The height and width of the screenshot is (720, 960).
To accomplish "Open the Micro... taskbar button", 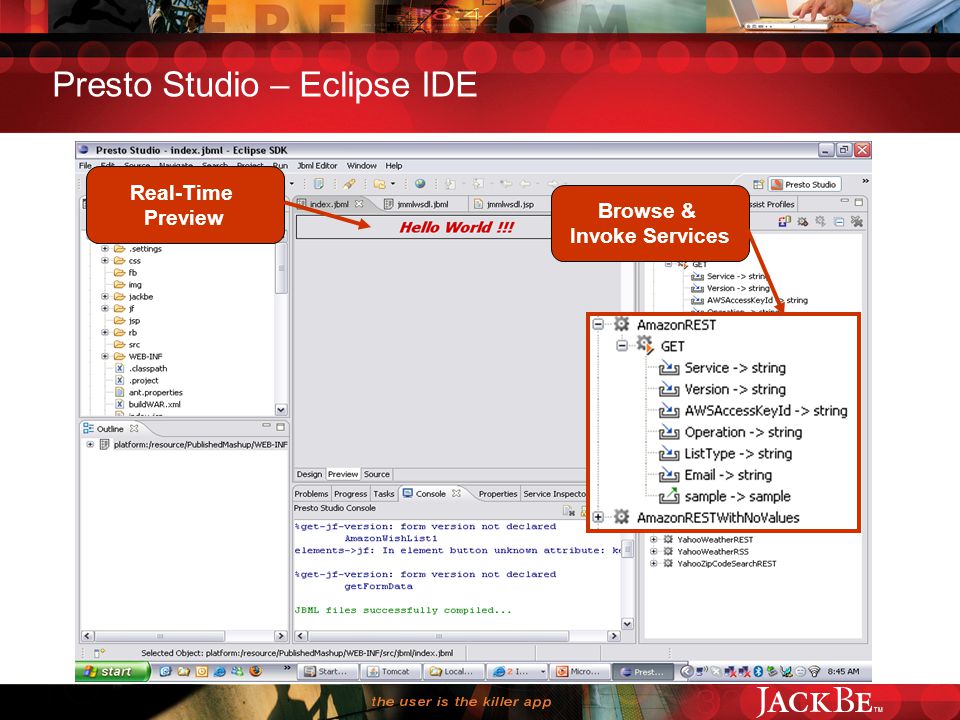I will [579, 672].
